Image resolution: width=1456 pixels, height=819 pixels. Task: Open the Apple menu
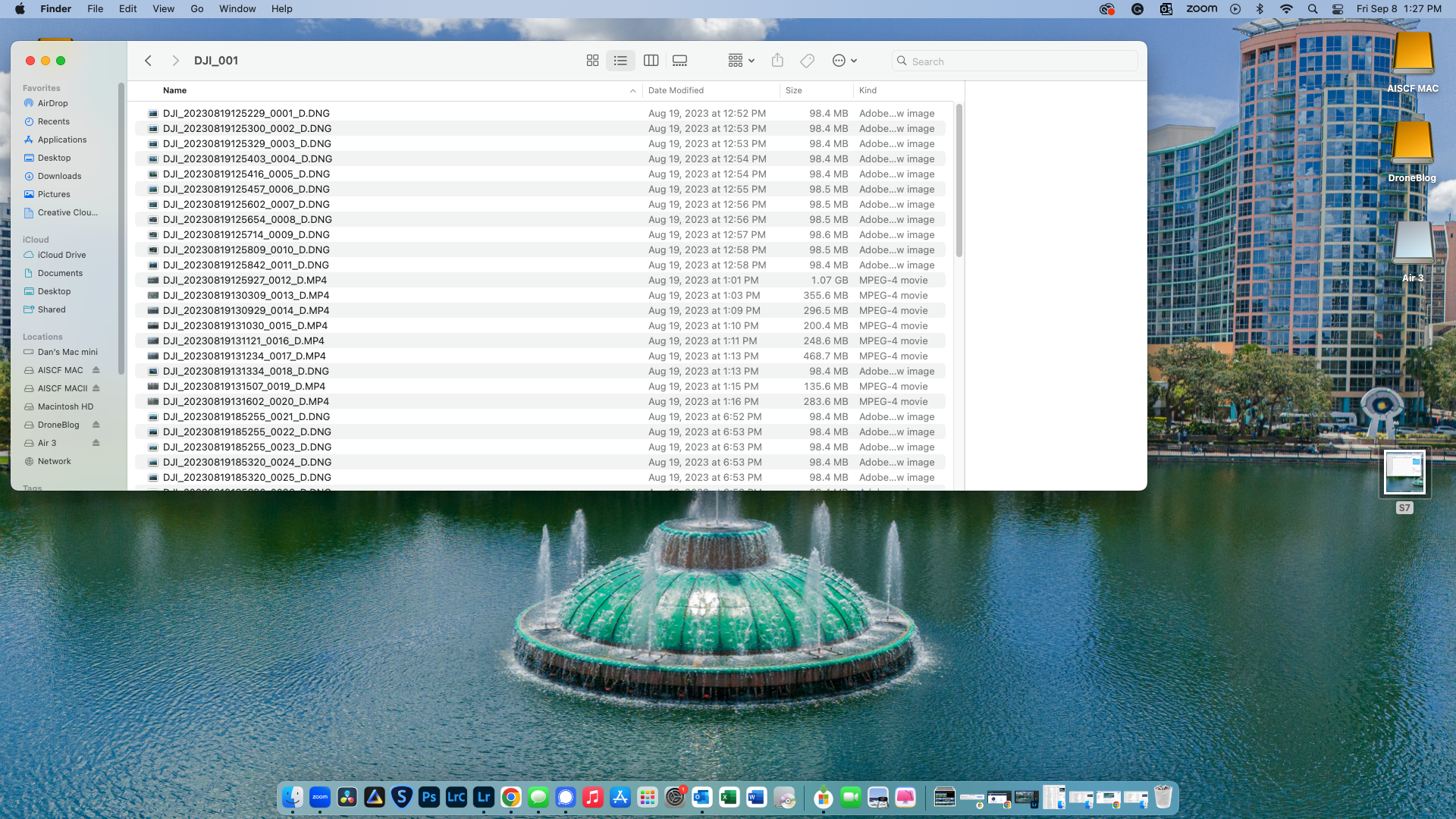click(20, 9)
